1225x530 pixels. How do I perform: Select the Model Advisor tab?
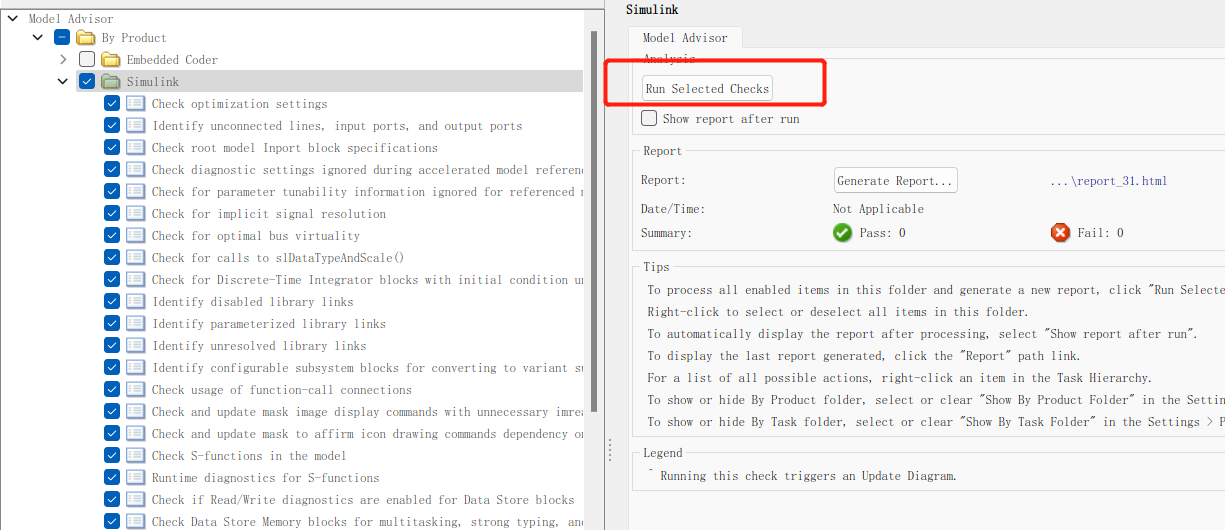[x=685, y=38]
